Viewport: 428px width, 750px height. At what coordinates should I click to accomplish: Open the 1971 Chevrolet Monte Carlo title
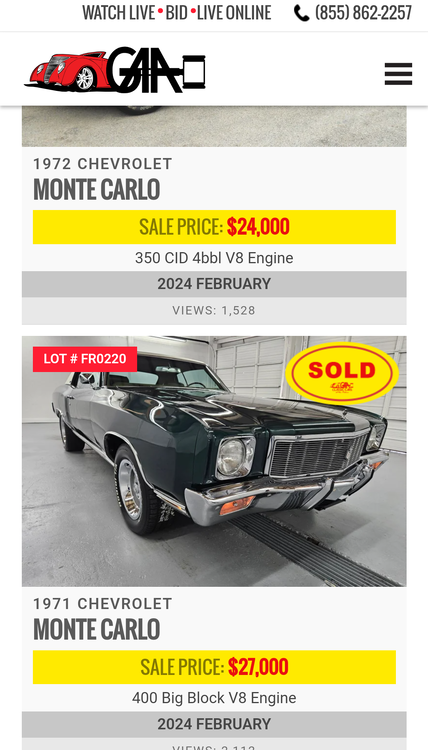coord(102,619)
